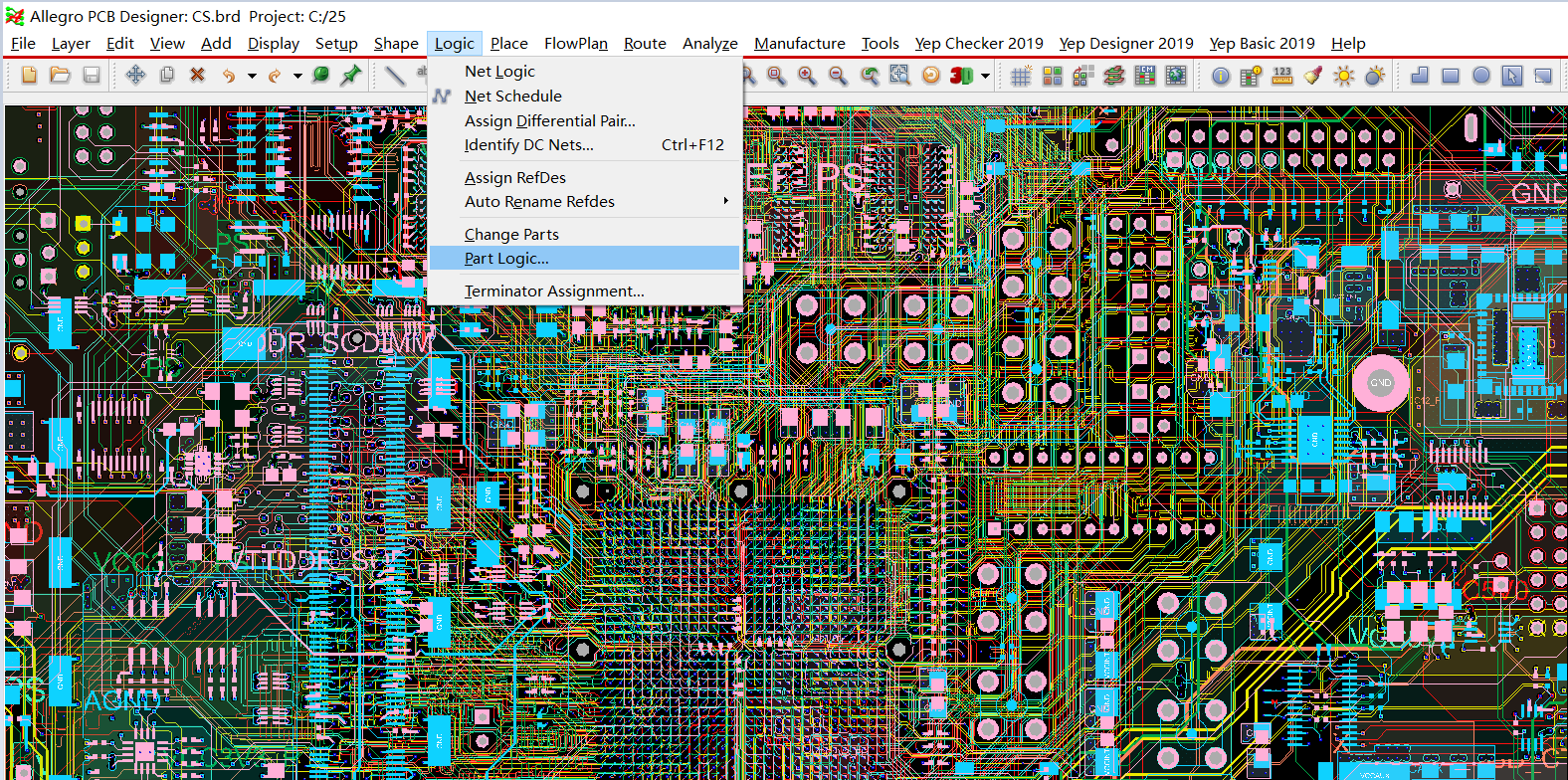Open the Setup menu
Viewport: 1568px width, 780px height.
336,43
